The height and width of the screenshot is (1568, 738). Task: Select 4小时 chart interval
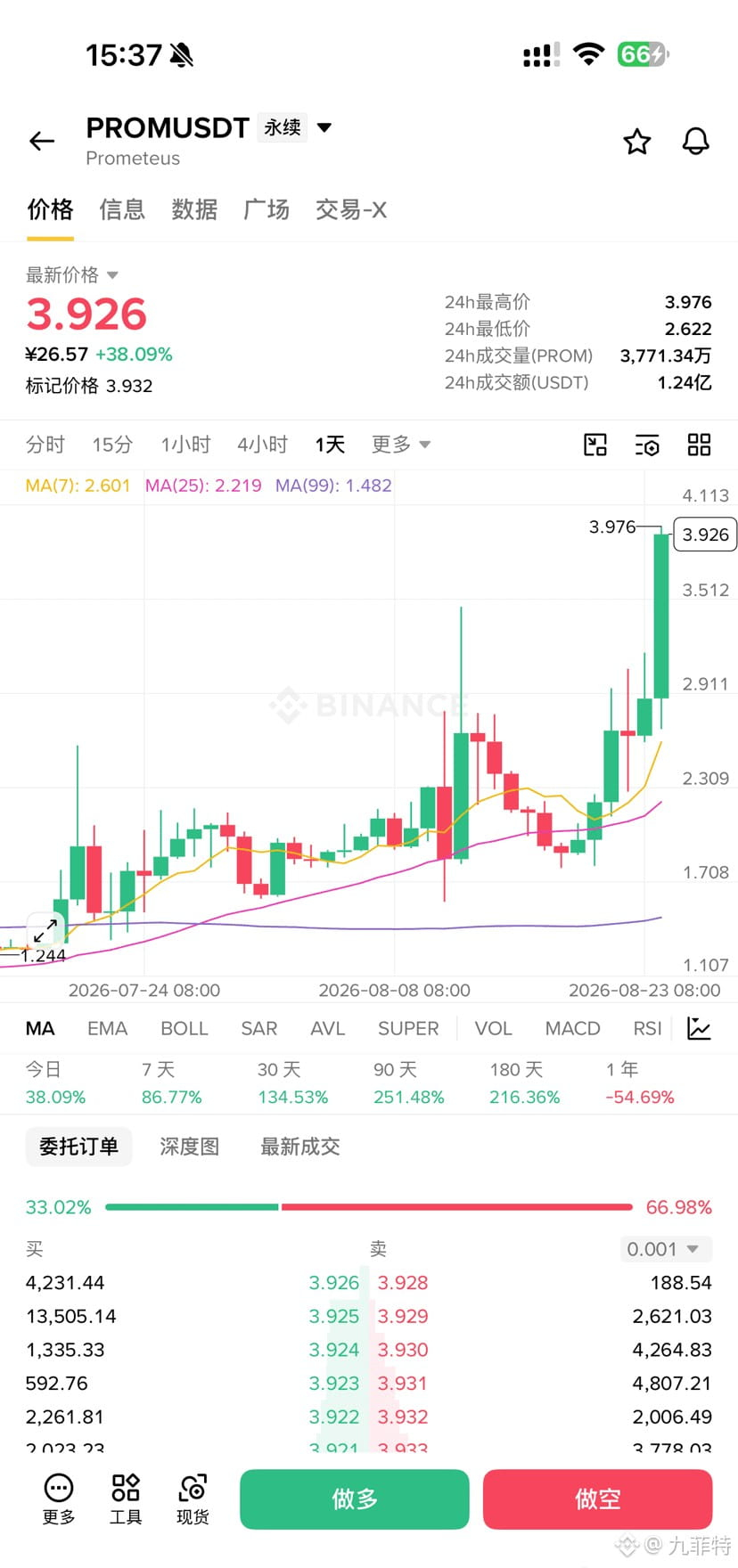point(262,445)
